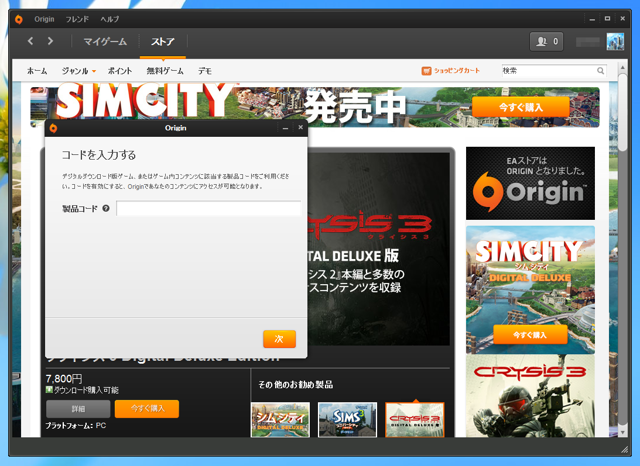This screenshot has width=640, height=466.
Task: Click the Origin logo in main title bar
Action: tap(19, 19)
